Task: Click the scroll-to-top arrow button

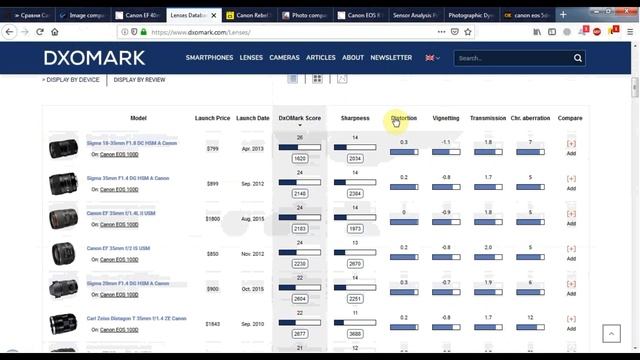Action: point(611,333)
